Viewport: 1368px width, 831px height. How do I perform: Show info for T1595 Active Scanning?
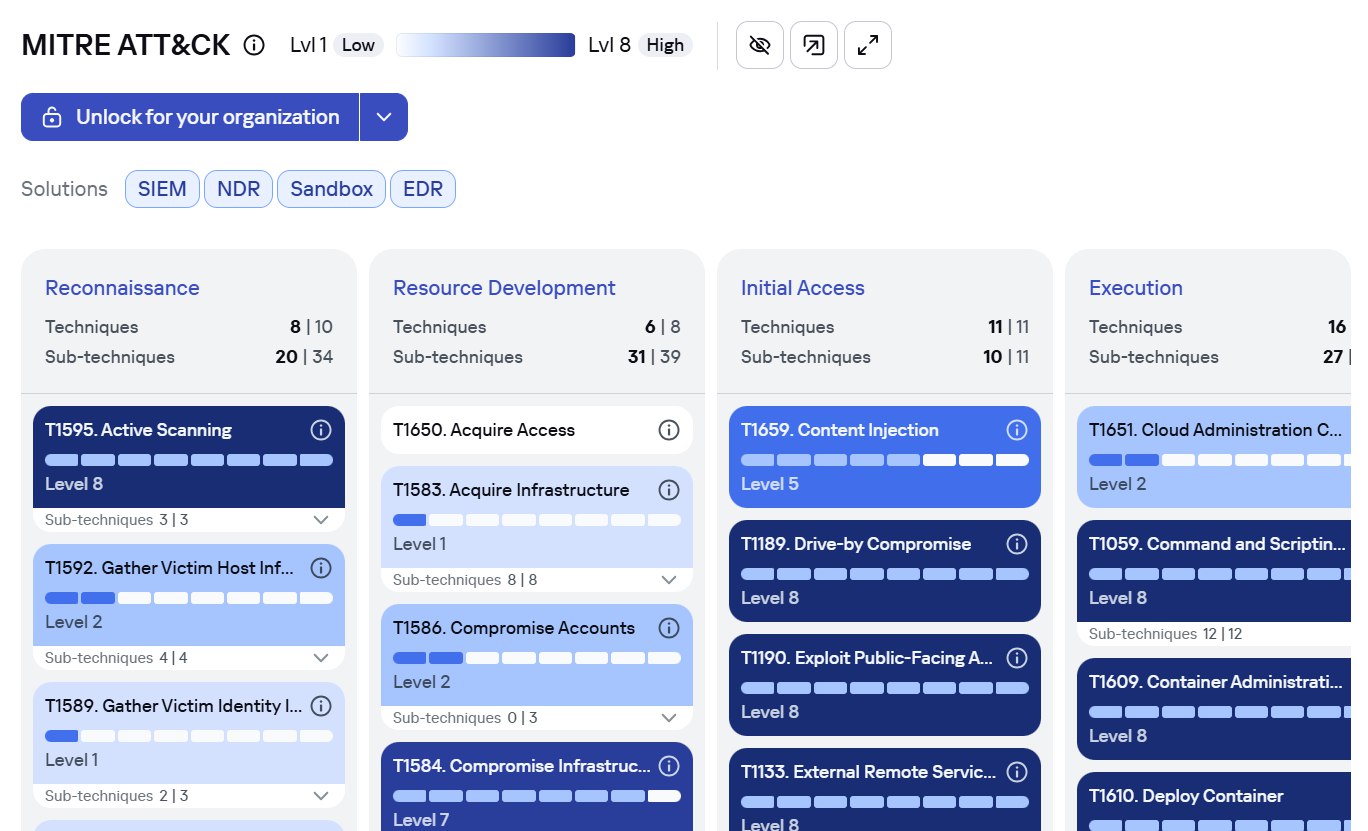tap(321, 430)
